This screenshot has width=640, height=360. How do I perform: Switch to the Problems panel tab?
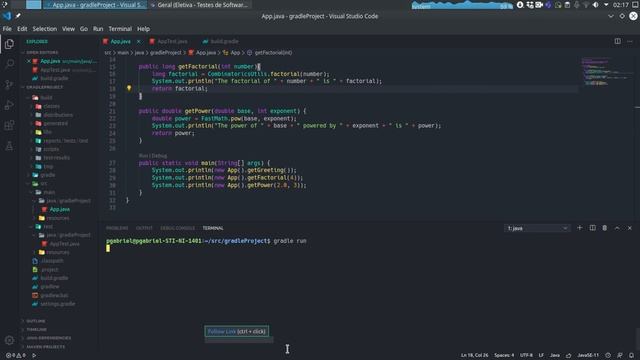coord(117,228)
